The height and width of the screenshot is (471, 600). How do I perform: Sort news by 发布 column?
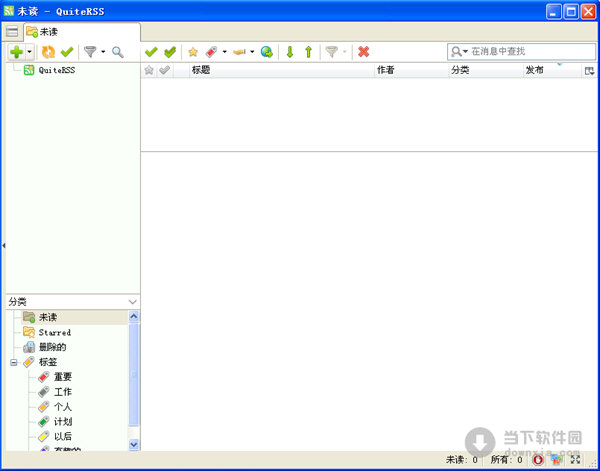click(552, 70)
